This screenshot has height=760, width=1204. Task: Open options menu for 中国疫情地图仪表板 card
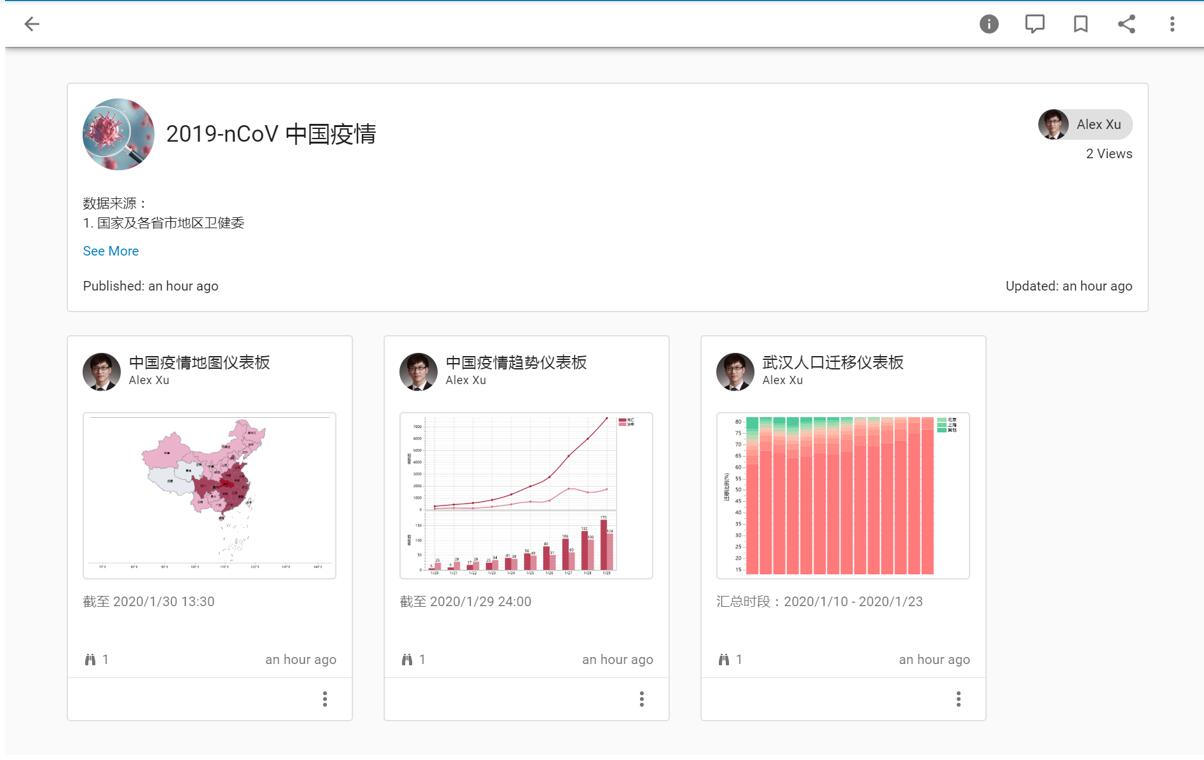325,699
